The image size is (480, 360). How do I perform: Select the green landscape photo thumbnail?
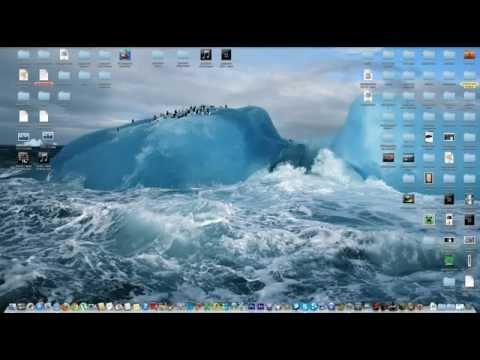click(x=408, y=199)
